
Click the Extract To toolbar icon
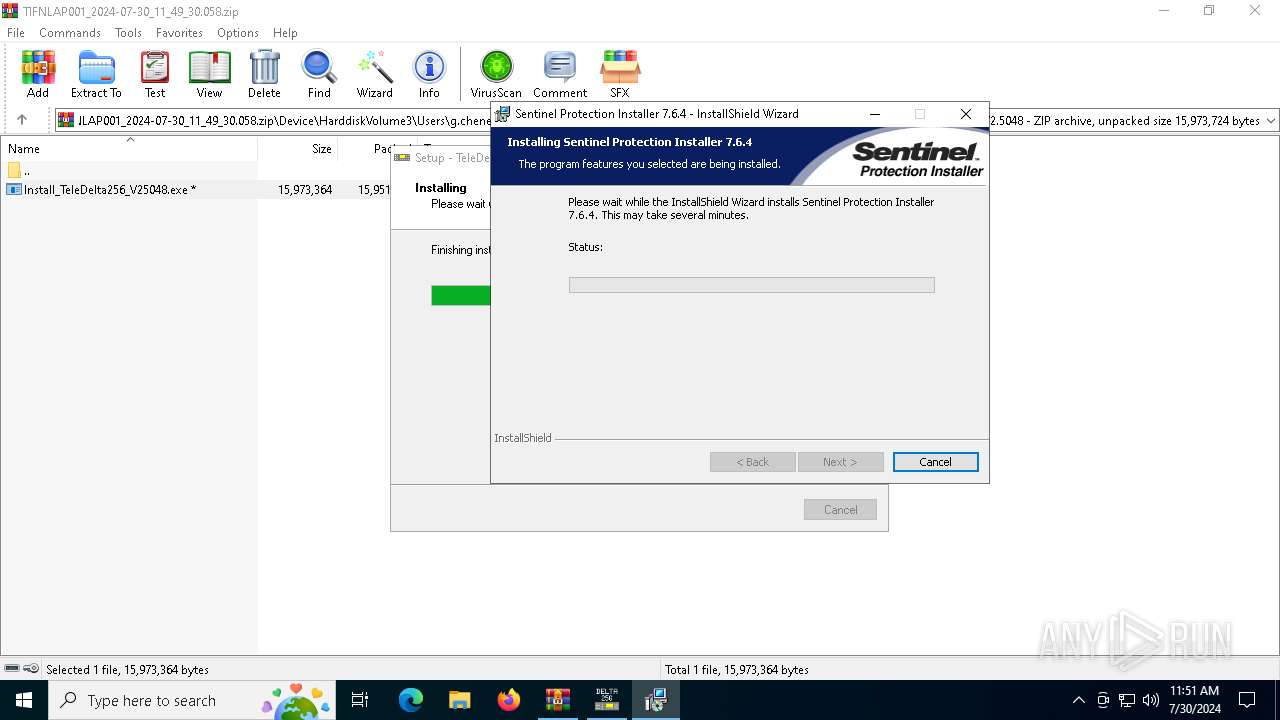click(96, 75)
